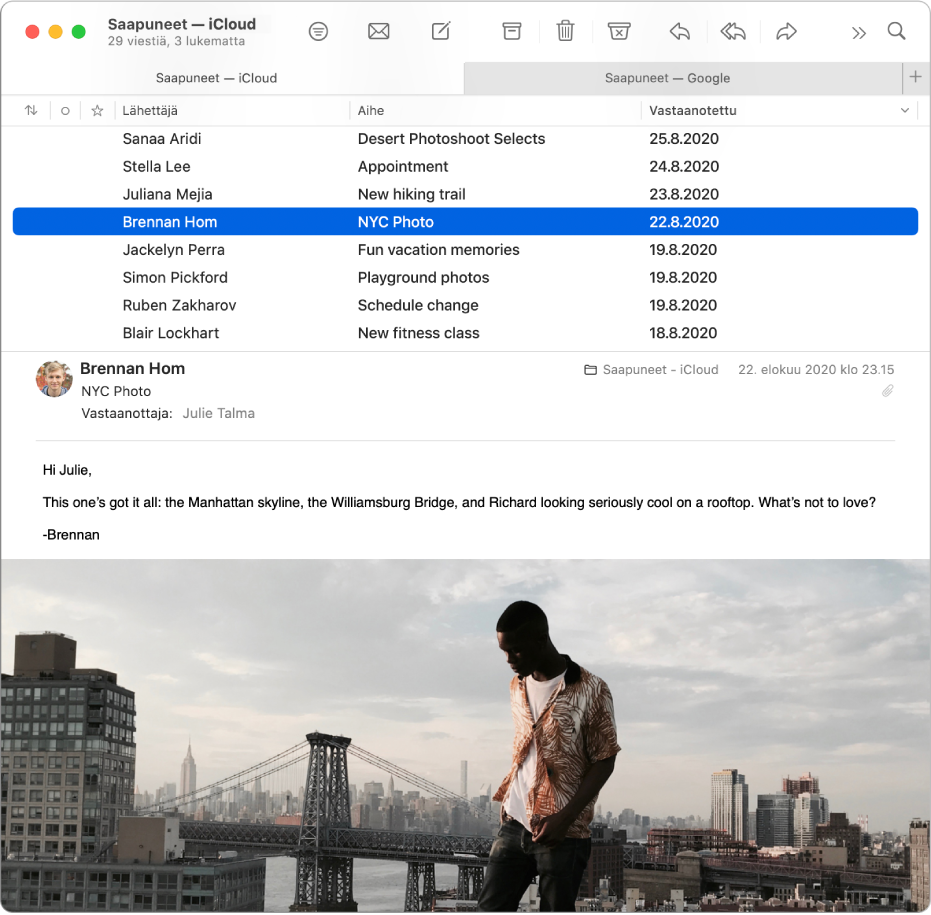The image size is (931, 915).
Task: Open the search magnifier icon
Action: point(897,32)
